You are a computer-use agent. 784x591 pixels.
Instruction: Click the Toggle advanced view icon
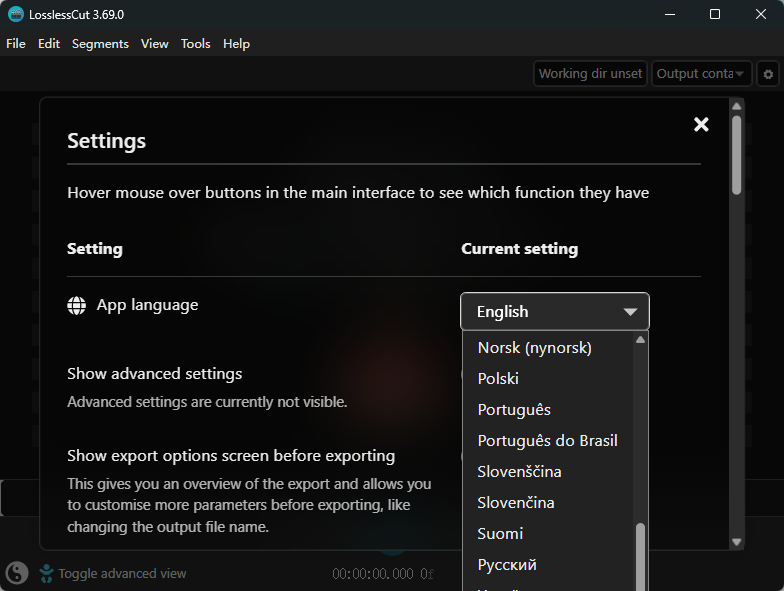(46, 574)
